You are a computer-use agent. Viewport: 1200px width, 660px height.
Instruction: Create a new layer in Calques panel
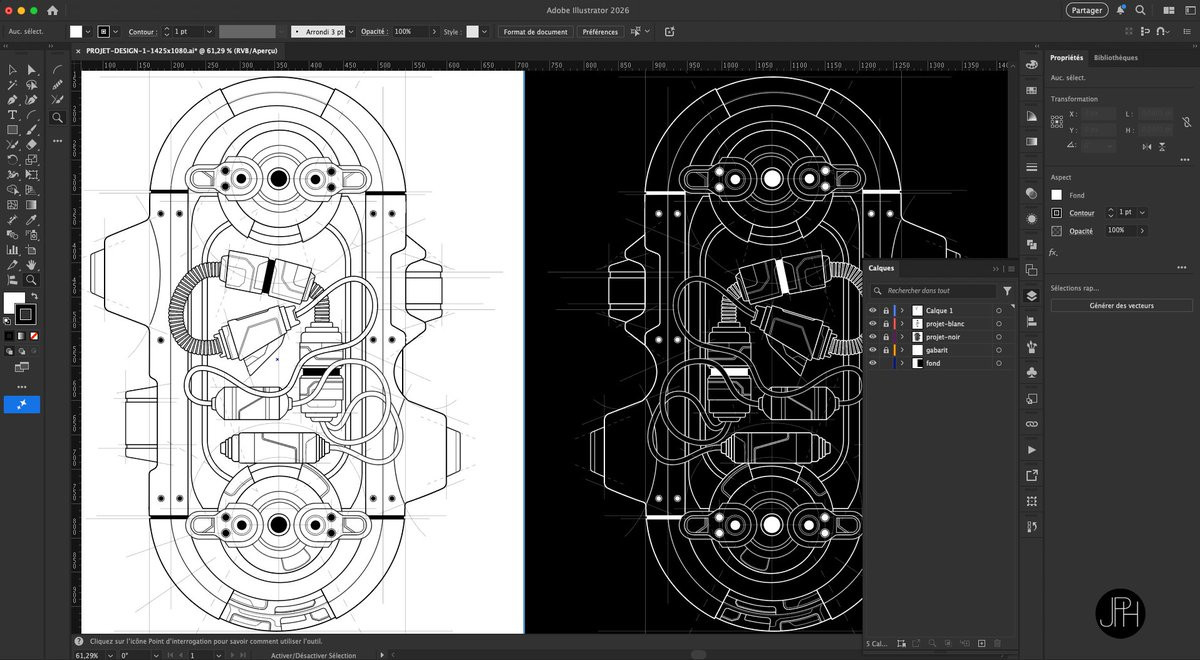click(x=982, y=643)
